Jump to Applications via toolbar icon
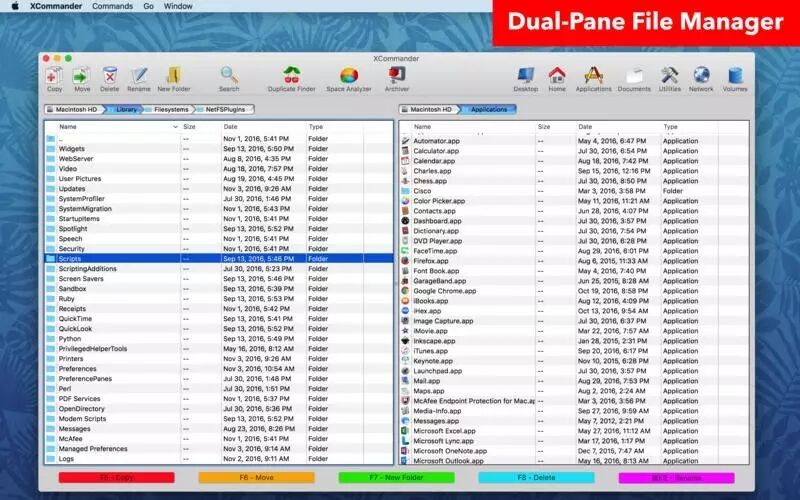 click(593, 79)
